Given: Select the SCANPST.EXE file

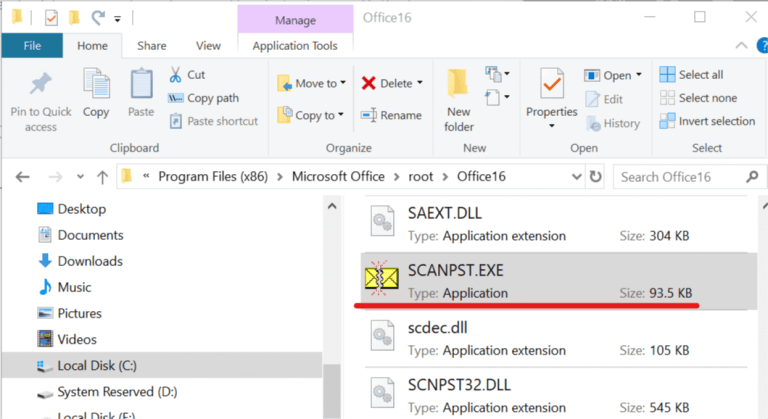Looking at the screenshot, I should [558, 281].
